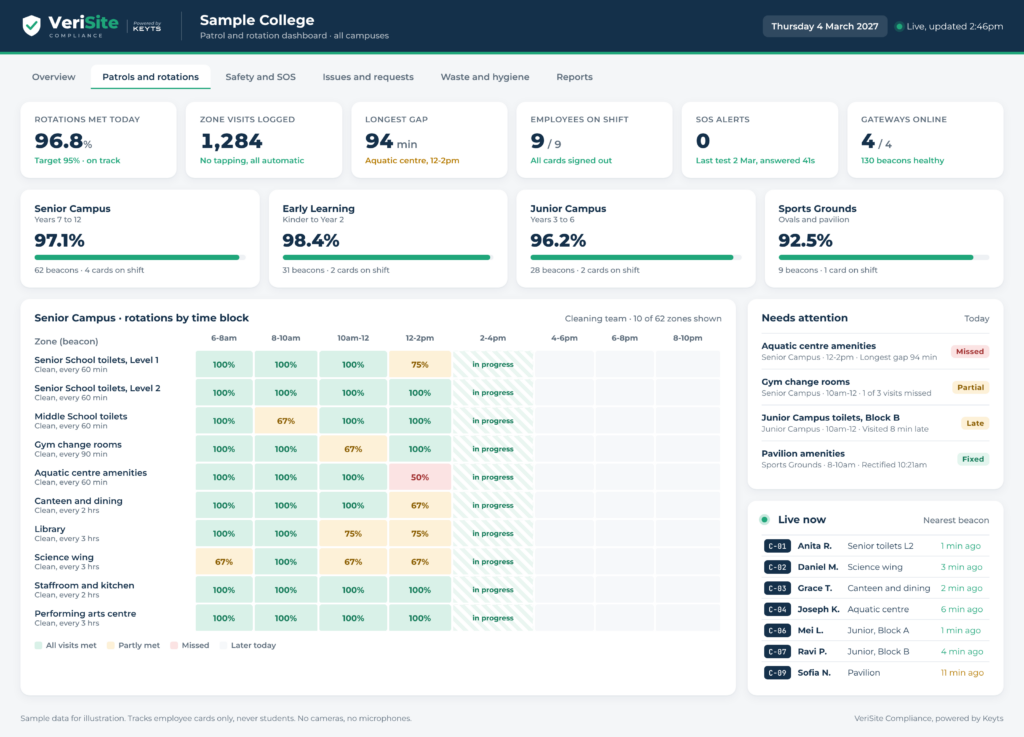Click Performing arts centre in progress cell
1024x737 pixels.
coord(493,618)
